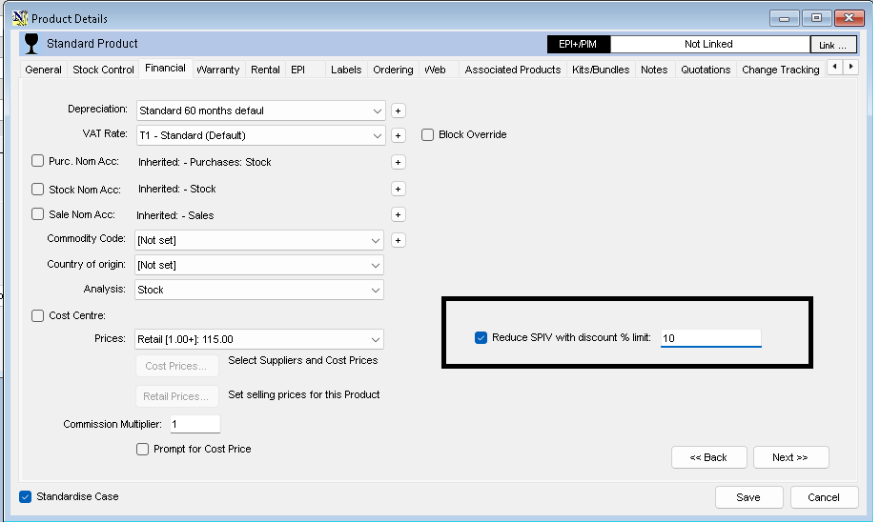
Task: Enable Prompt for Cost Price
Action: 143,449
